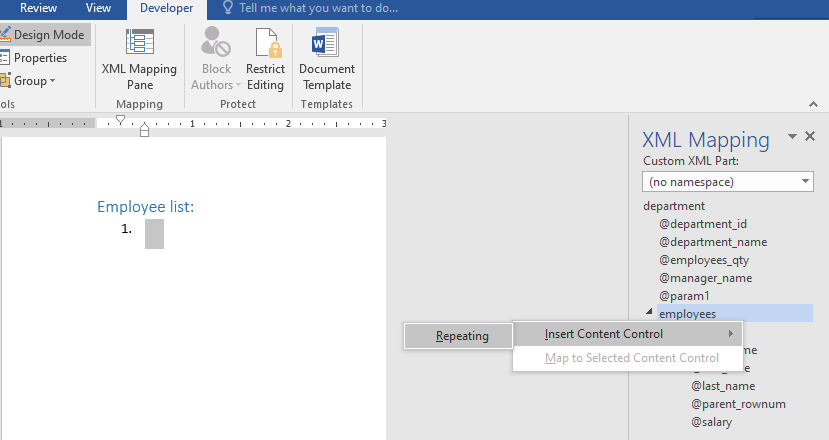Screen dimensions: 829x440
Task: Switch to the View tab
Action: pyautogui.click(x=98, y=8)
